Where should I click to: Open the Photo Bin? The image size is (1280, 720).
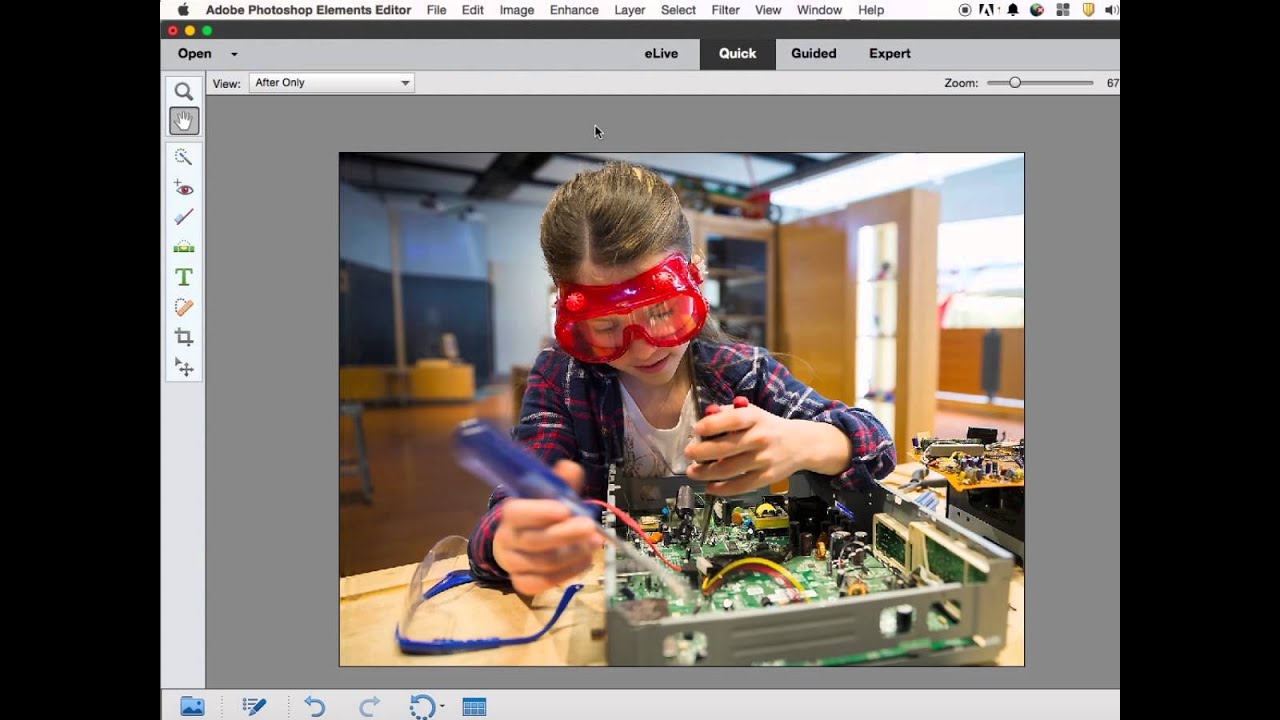(192, 706)
